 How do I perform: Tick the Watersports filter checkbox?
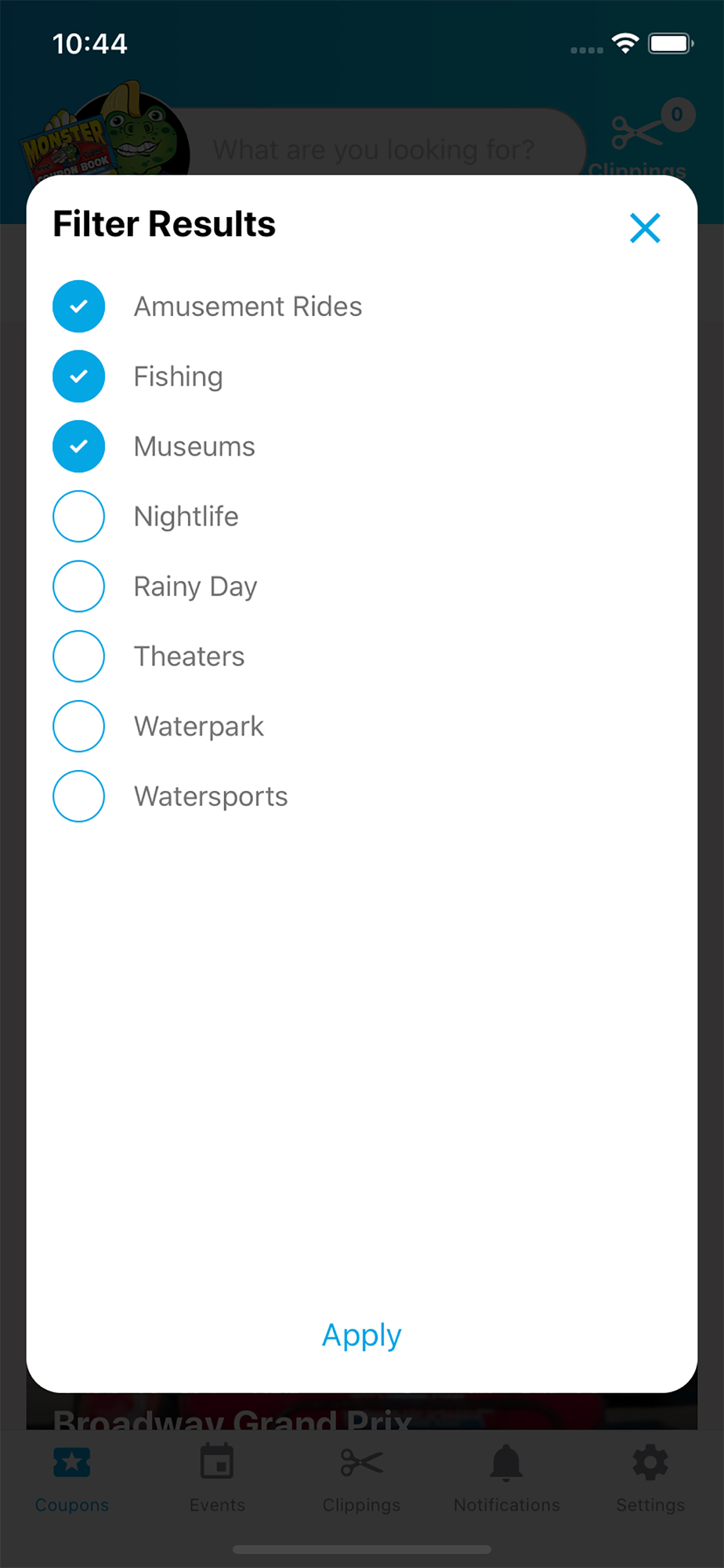coord(79,797)
